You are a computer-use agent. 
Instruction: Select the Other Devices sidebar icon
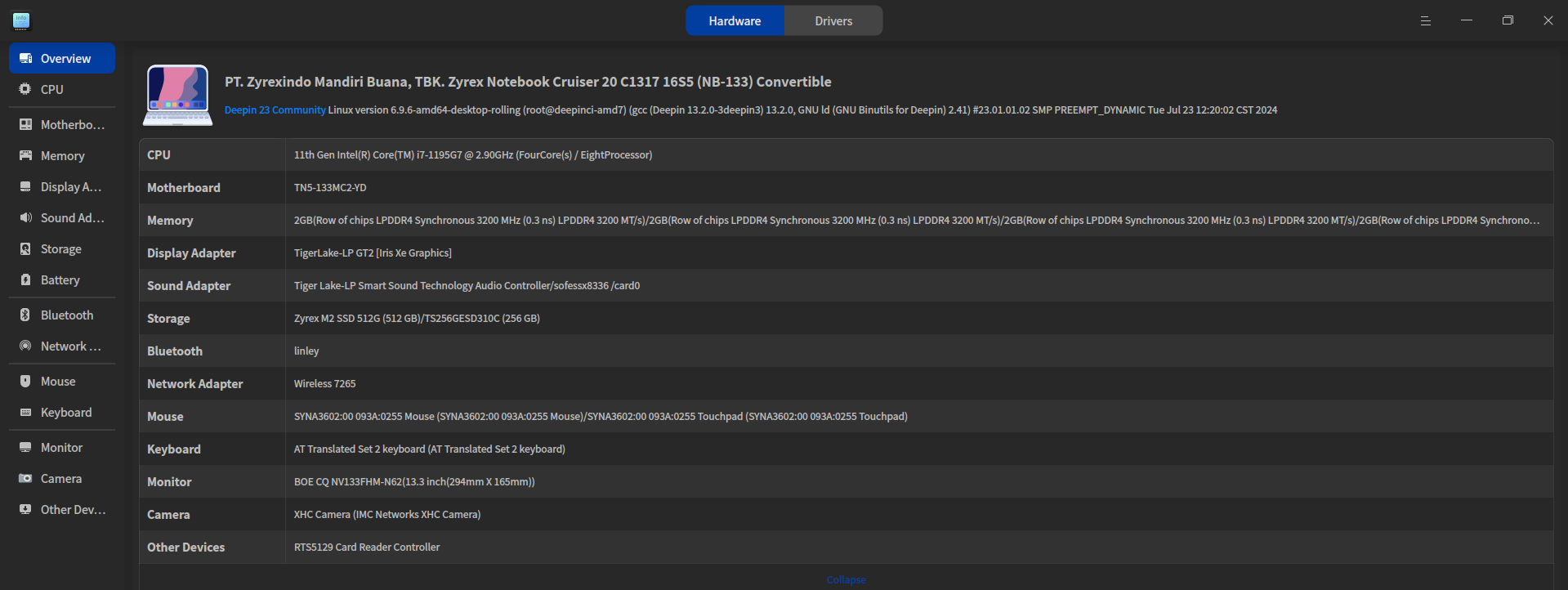(x=25, y=509)
